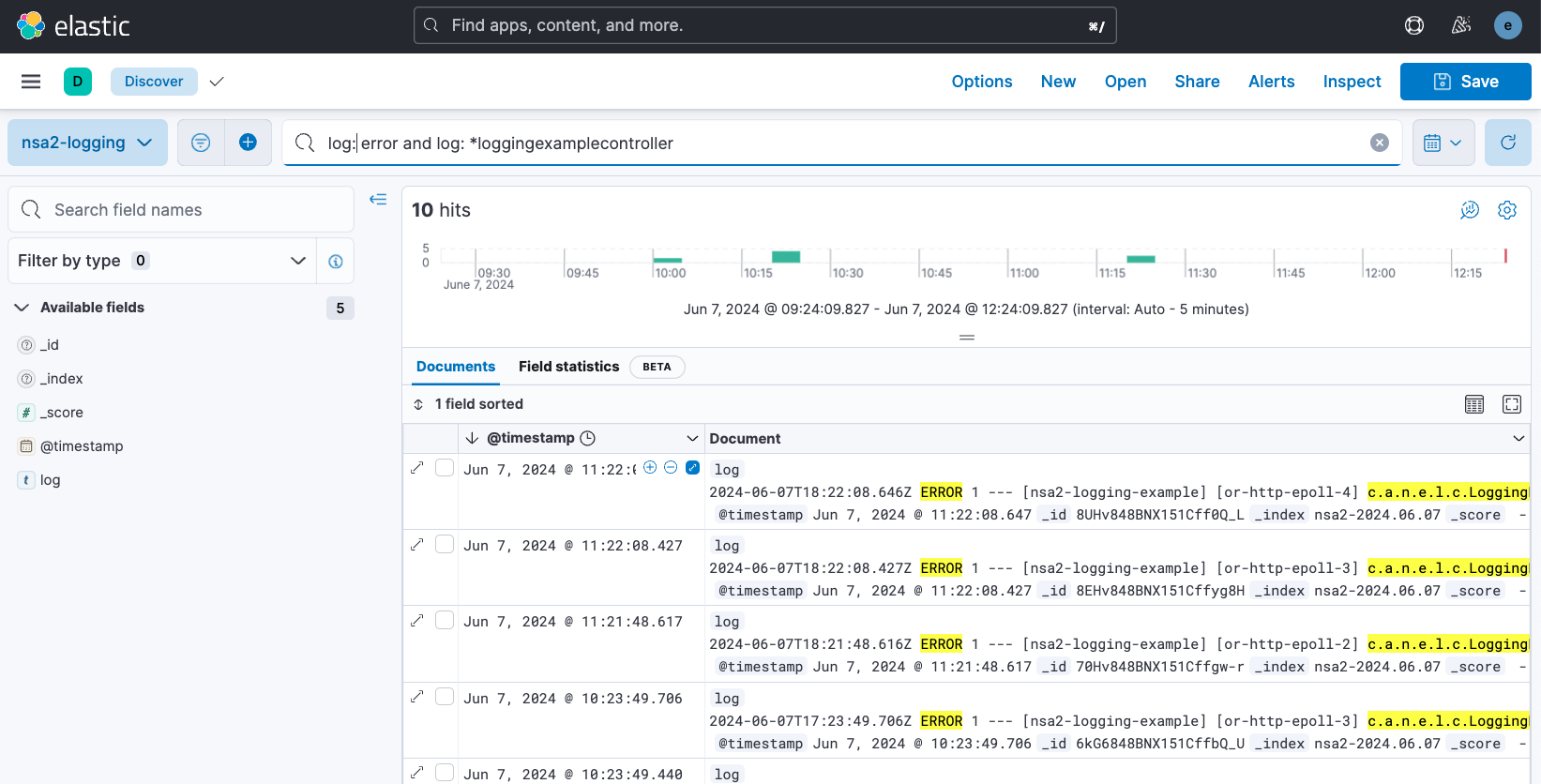Click the @timestamp date field icon

click(26, 446)
